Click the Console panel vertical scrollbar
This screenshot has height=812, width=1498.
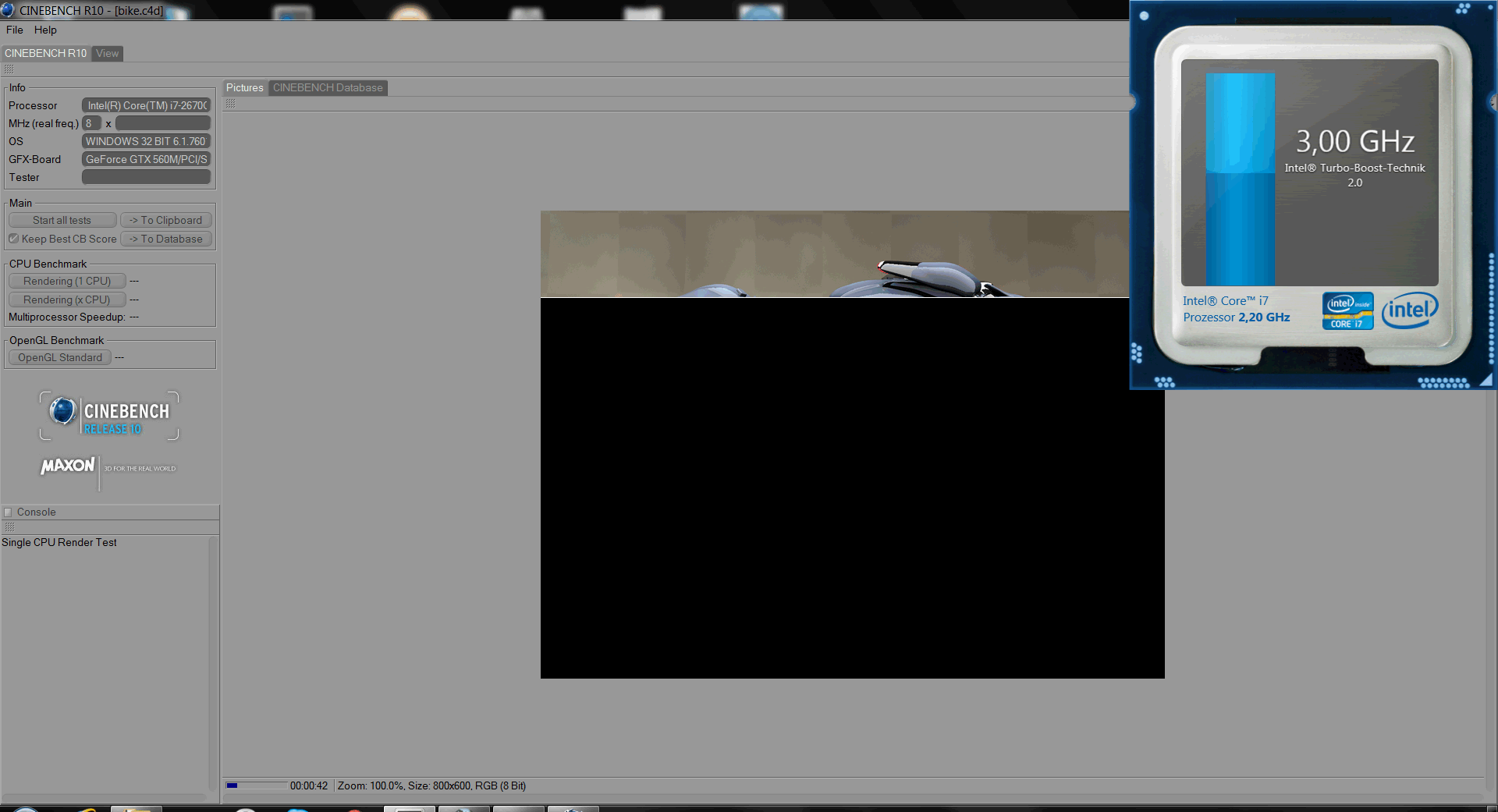click(212, 663)
